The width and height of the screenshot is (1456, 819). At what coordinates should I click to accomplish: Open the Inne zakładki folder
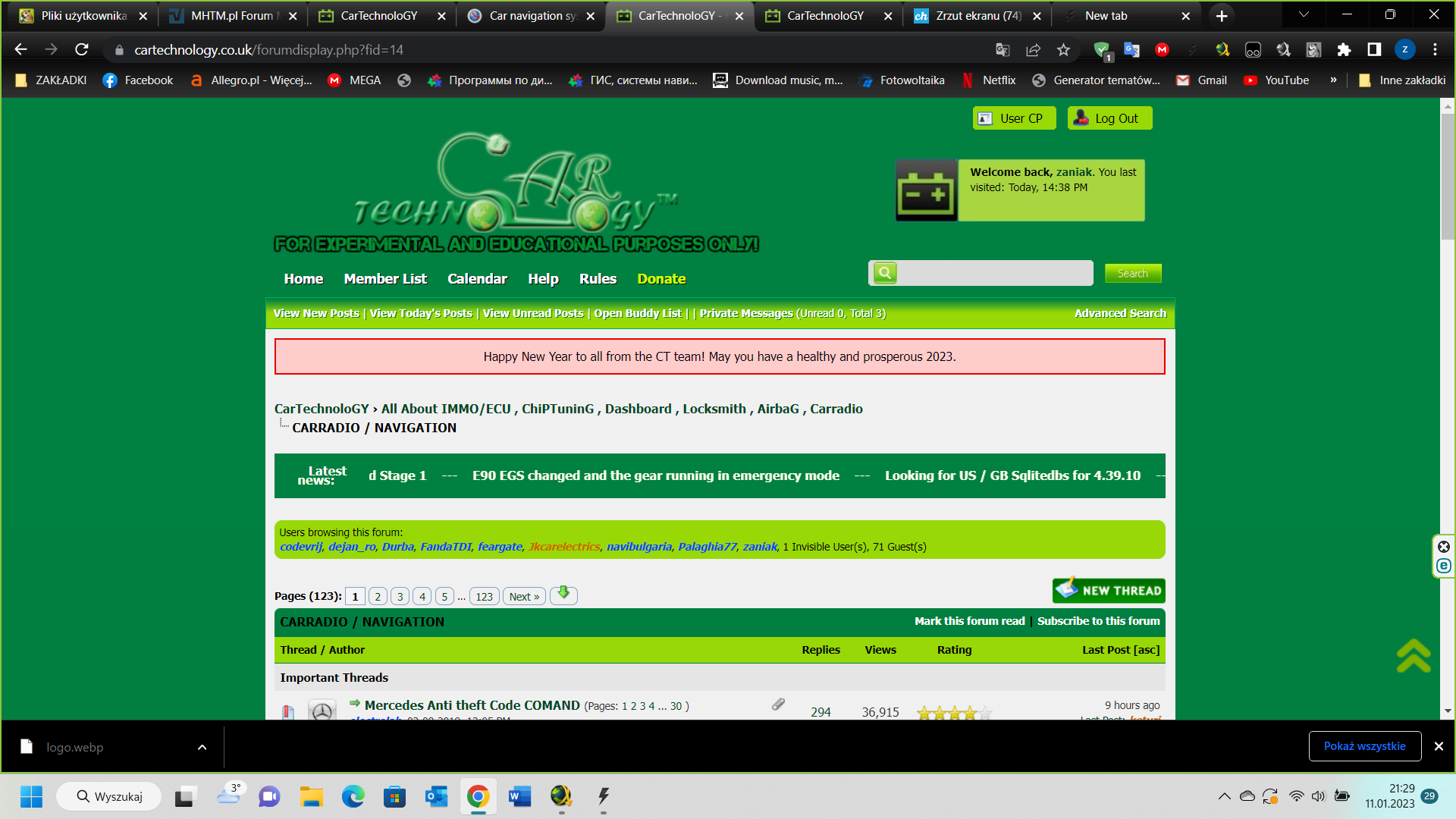click(x=1401, y=80)
